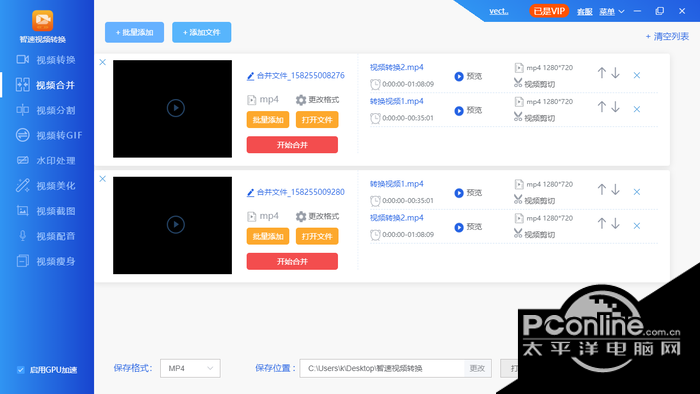Open 水印处理 in sidebar
Image resolution: width=700 pixels, height=394 pixels.
click(x=46, y=160)
